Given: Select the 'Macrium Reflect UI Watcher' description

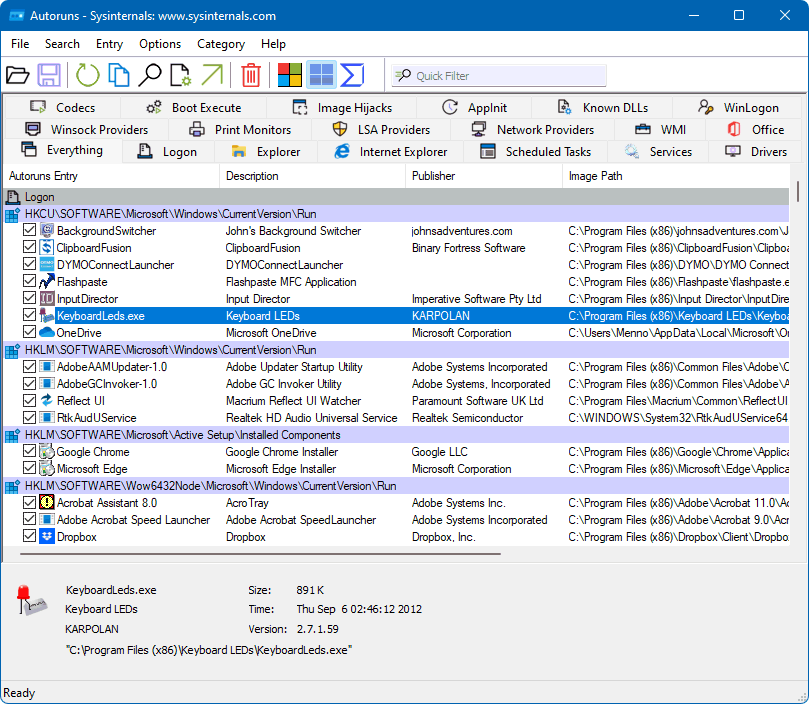Looking at the screenshot, I should pos(293,401).
